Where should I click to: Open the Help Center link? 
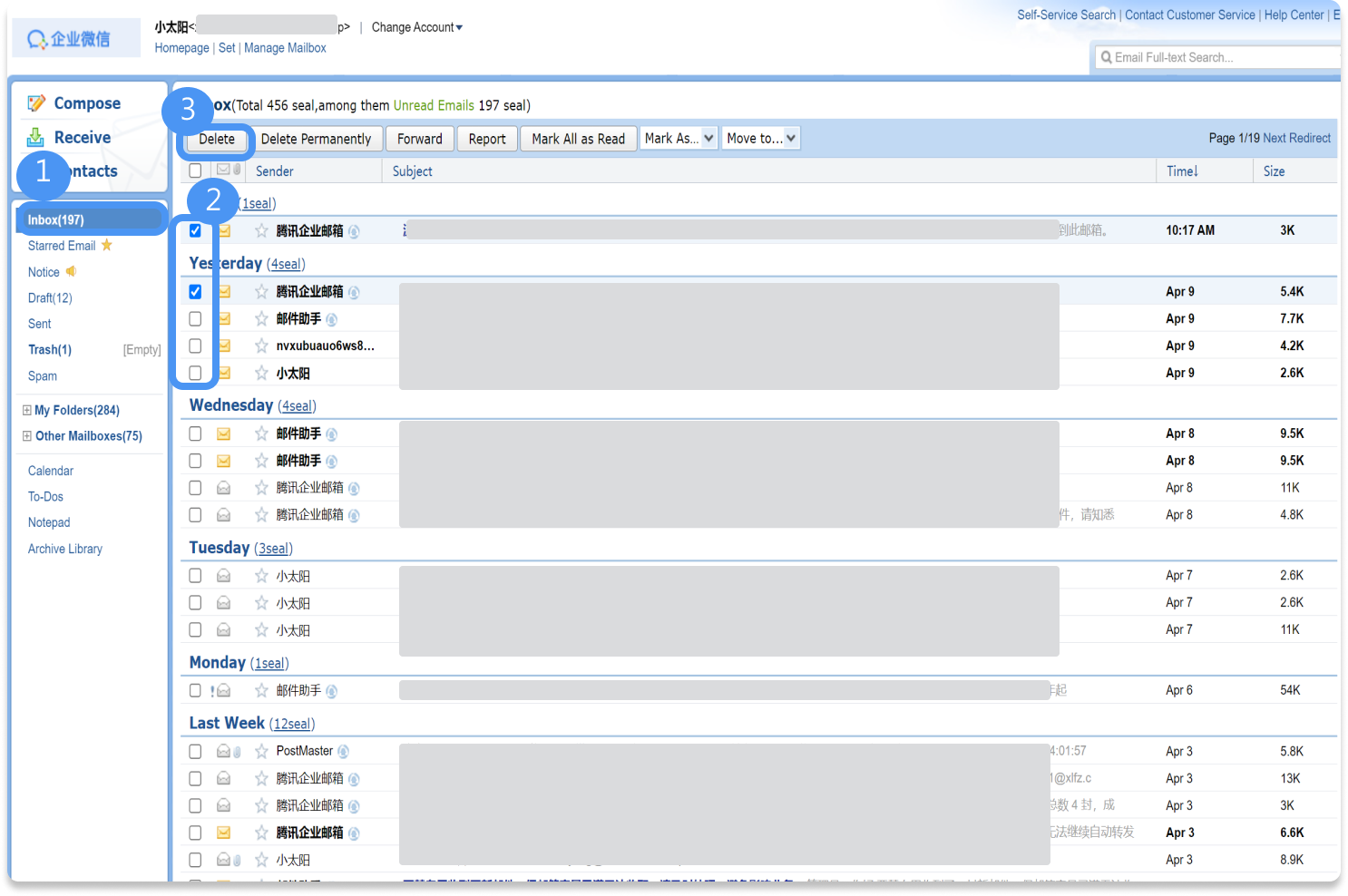click(x=1294, y=15)
